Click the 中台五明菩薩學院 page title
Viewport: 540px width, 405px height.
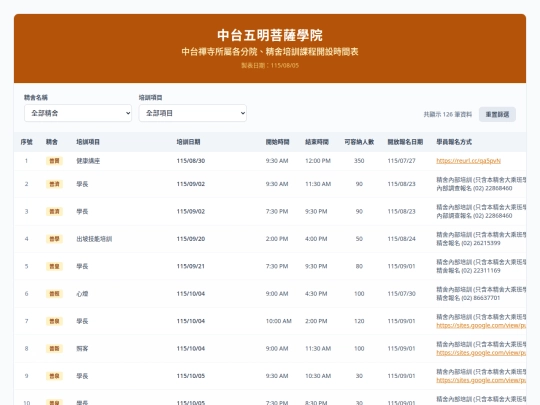pos(270,35)
